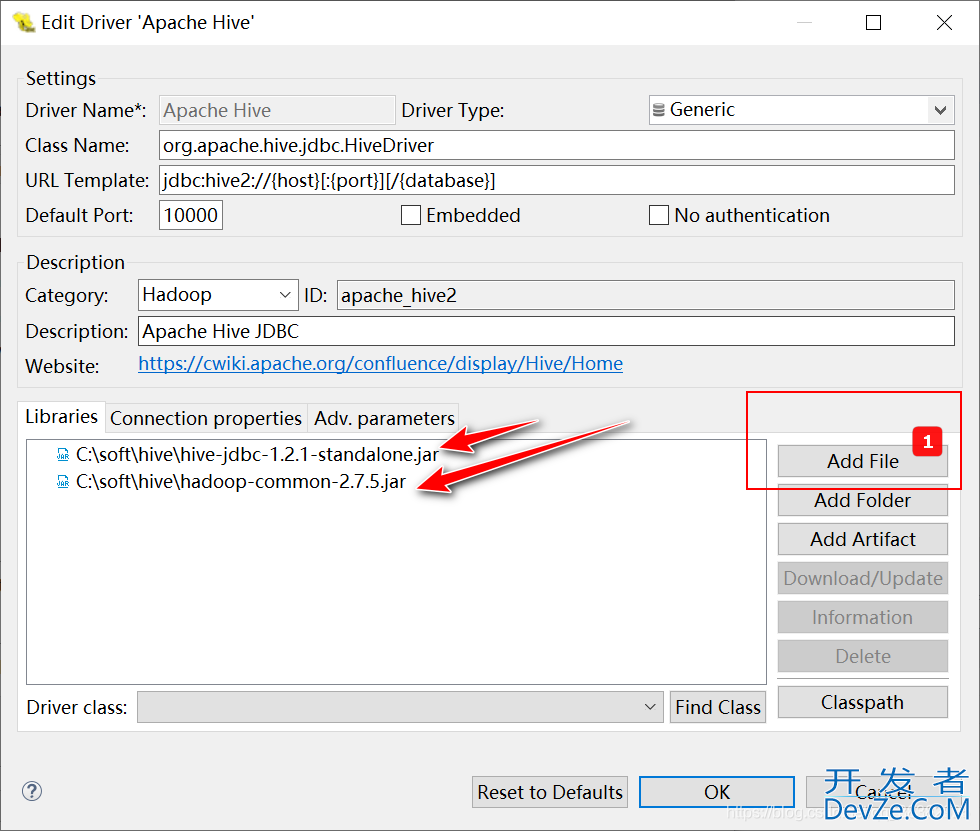The image size is (980, 831).
Task: Click the JAR icon beside hive-jdbc-1.2.1-standalone.jar
Action: coord(62,455)
